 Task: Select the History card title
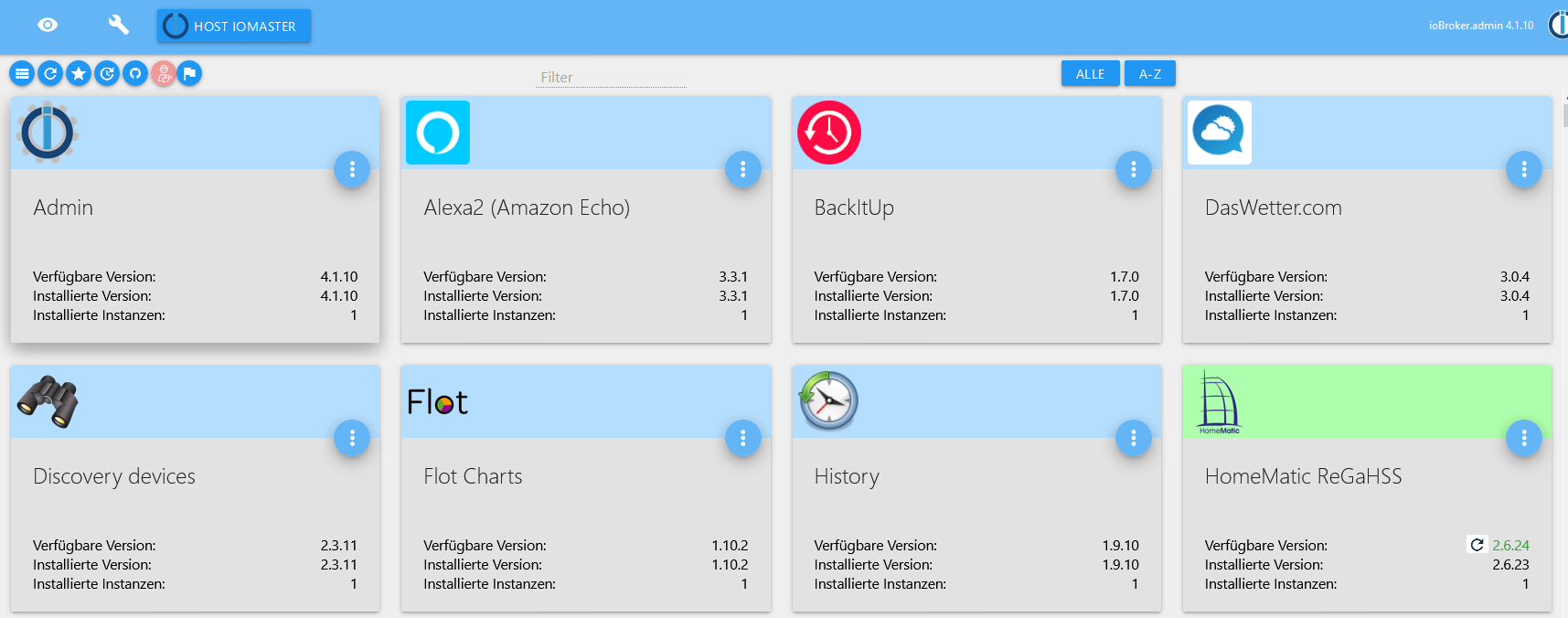pyautogui.click(x=847, y=476)
